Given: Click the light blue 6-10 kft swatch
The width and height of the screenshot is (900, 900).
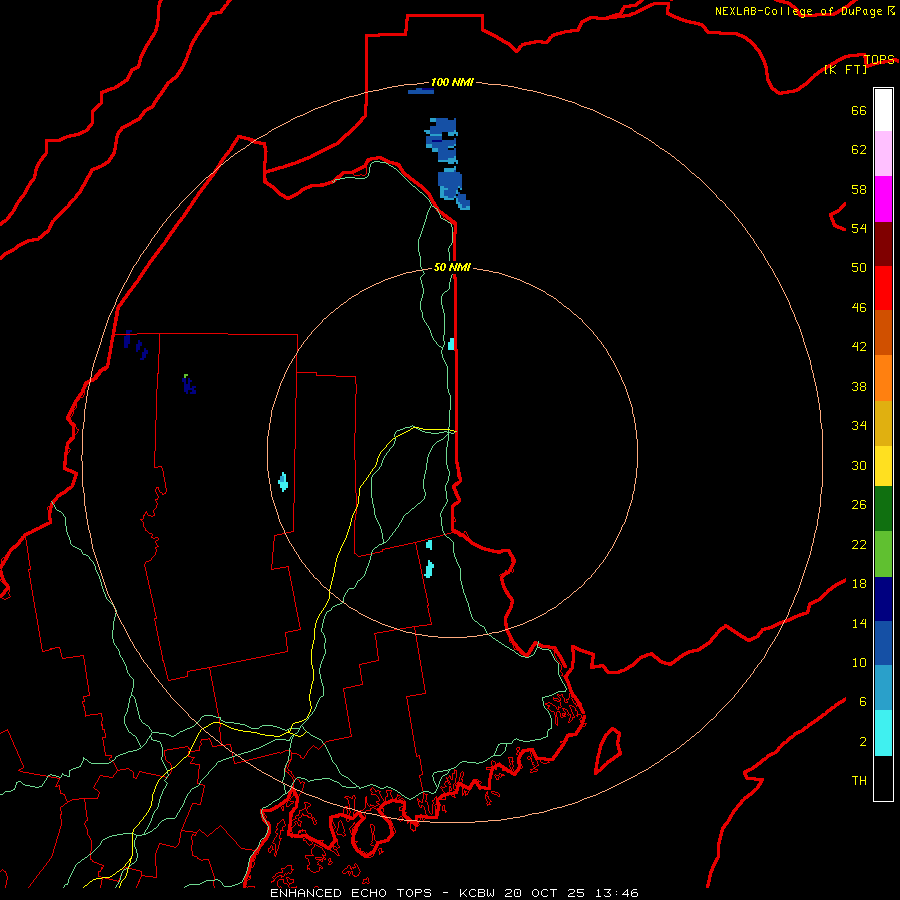Looking at the screenshot, I should click(883, 688).
